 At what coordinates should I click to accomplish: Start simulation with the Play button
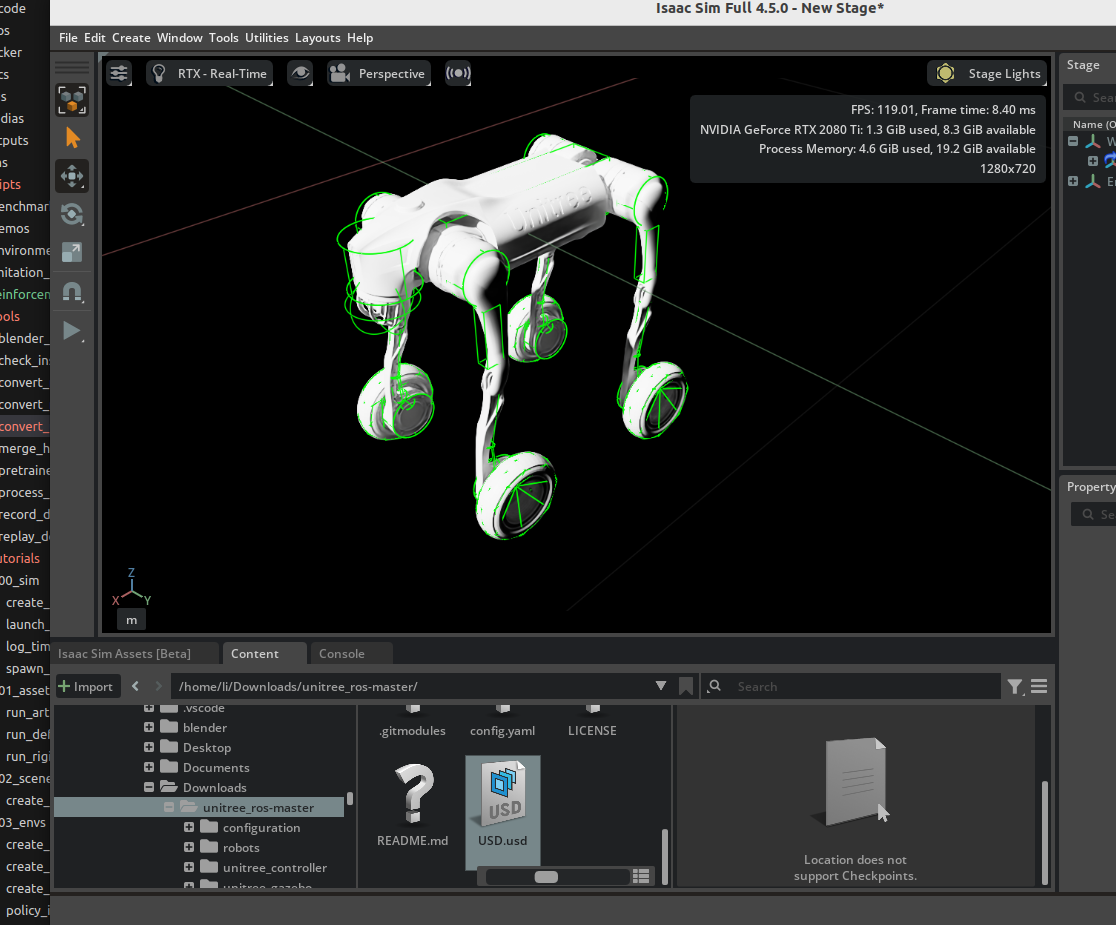click(72, 331)
